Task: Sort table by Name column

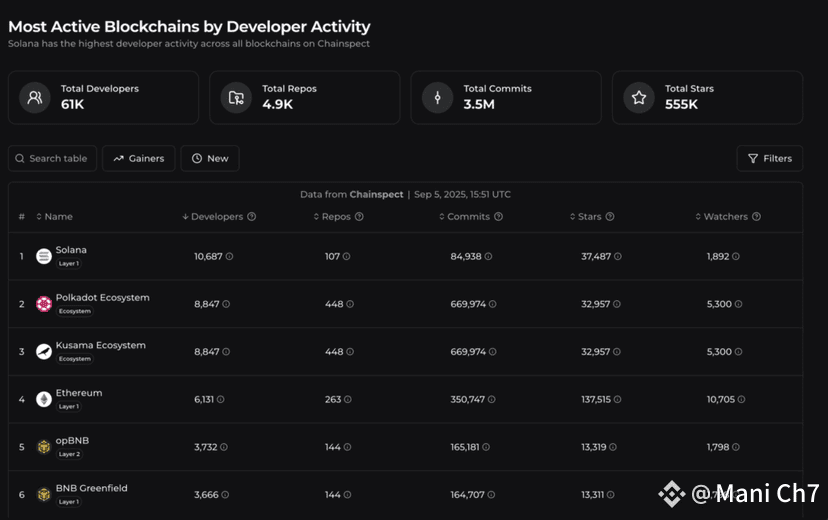Action: pos(54,216)
